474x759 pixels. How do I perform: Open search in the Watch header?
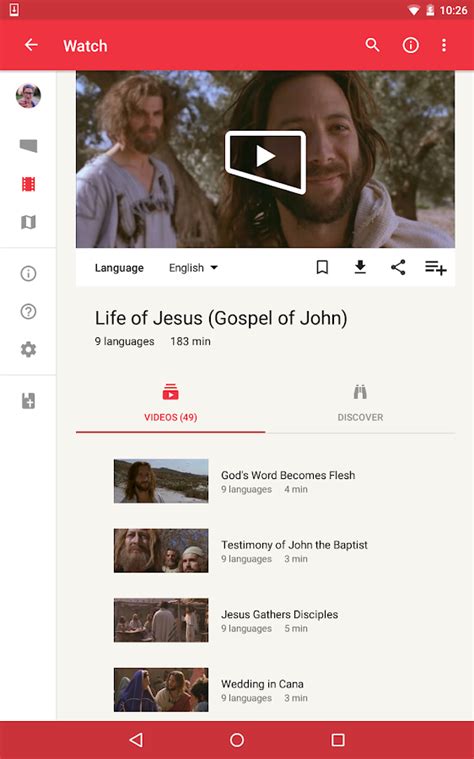372,45
